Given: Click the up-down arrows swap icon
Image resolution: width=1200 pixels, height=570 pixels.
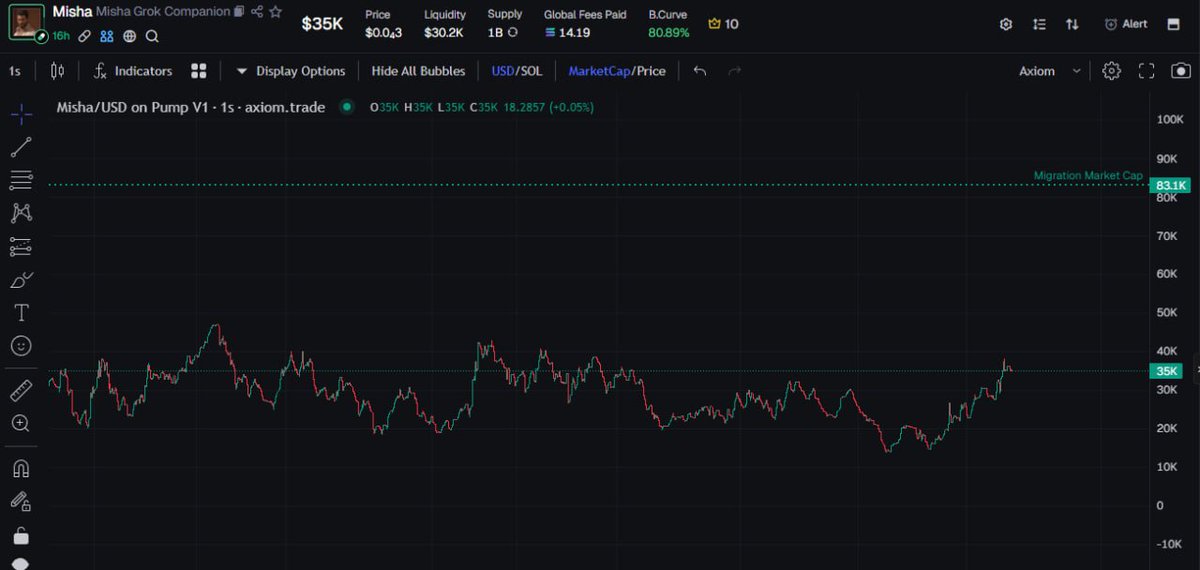Looking at the screenshot, I should (1073, 24).
